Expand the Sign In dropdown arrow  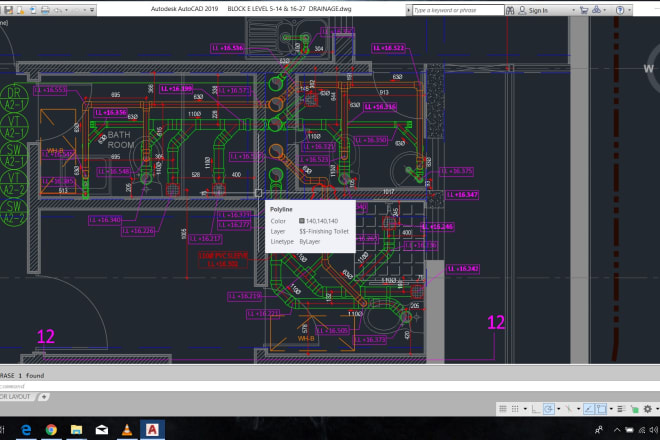click(573, 10)
